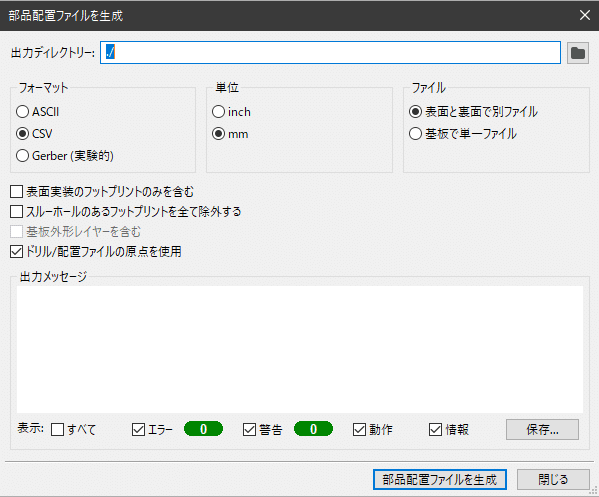The image size is (599, 497).
Task: Select mm unit radio button
Action: click(x=219, y=134)
